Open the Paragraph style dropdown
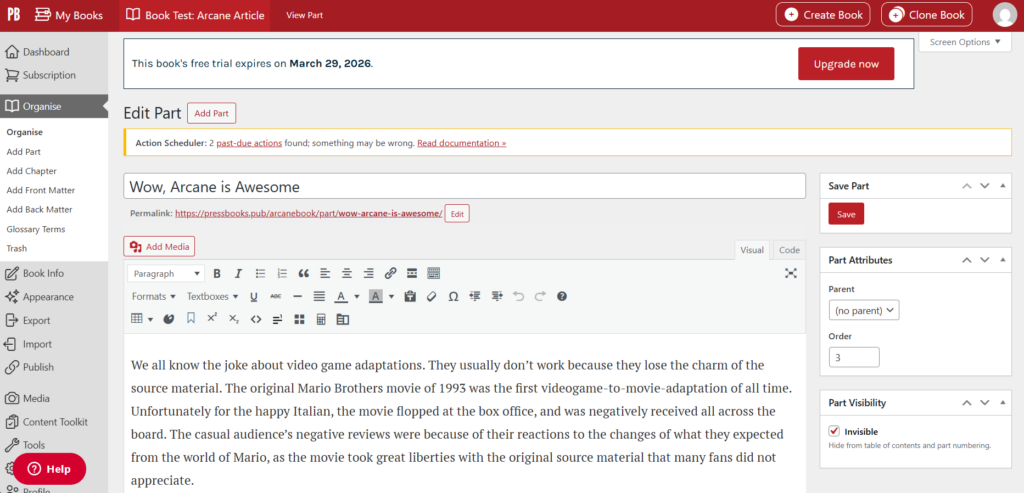 [166, 274]
